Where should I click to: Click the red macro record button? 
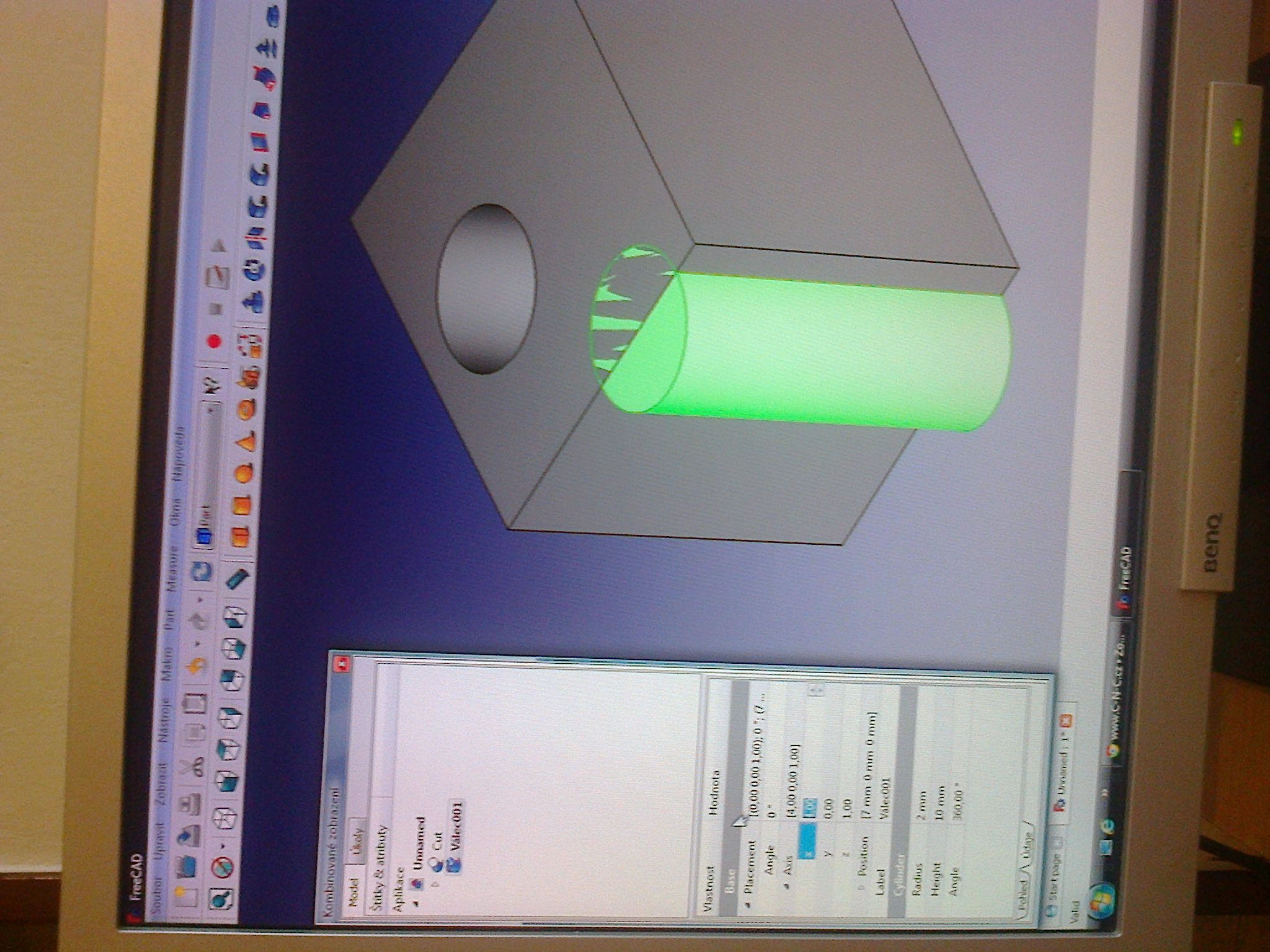215,340
